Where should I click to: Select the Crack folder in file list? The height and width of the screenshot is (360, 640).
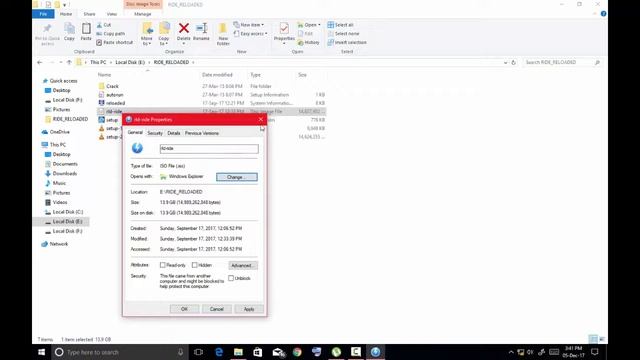tap(112, 86)
